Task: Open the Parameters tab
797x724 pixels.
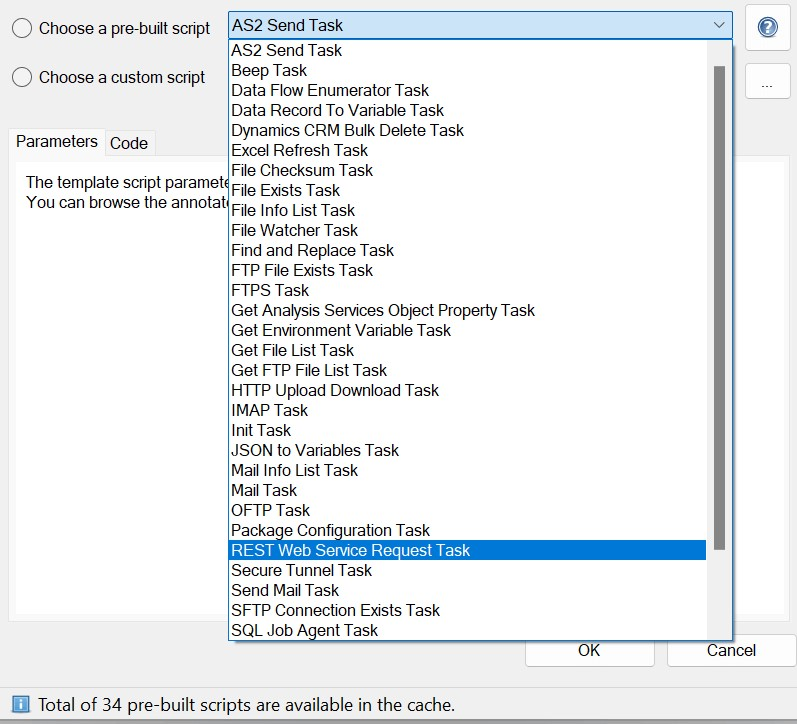Action: coord(56,141)
